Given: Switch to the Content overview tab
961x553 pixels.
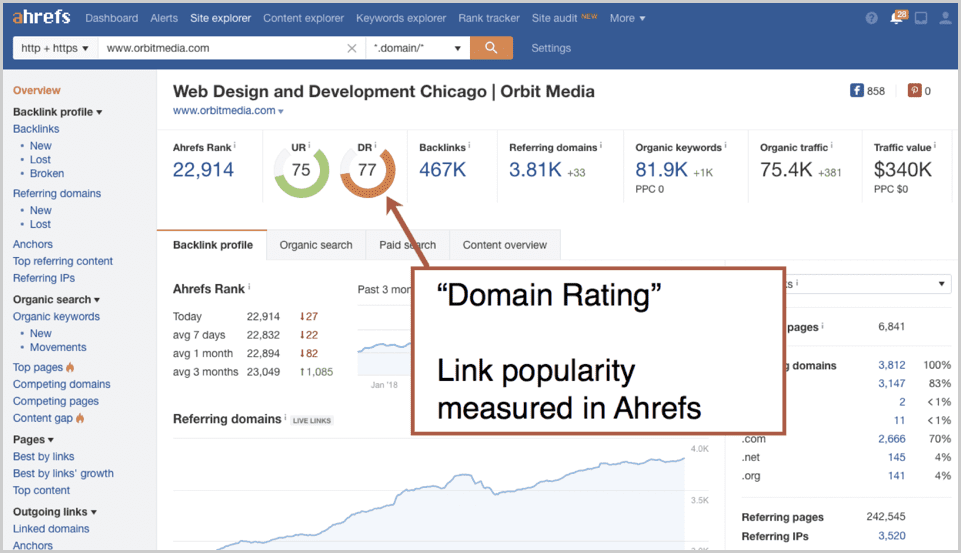Looking at the screenshot, I should 504,245.
